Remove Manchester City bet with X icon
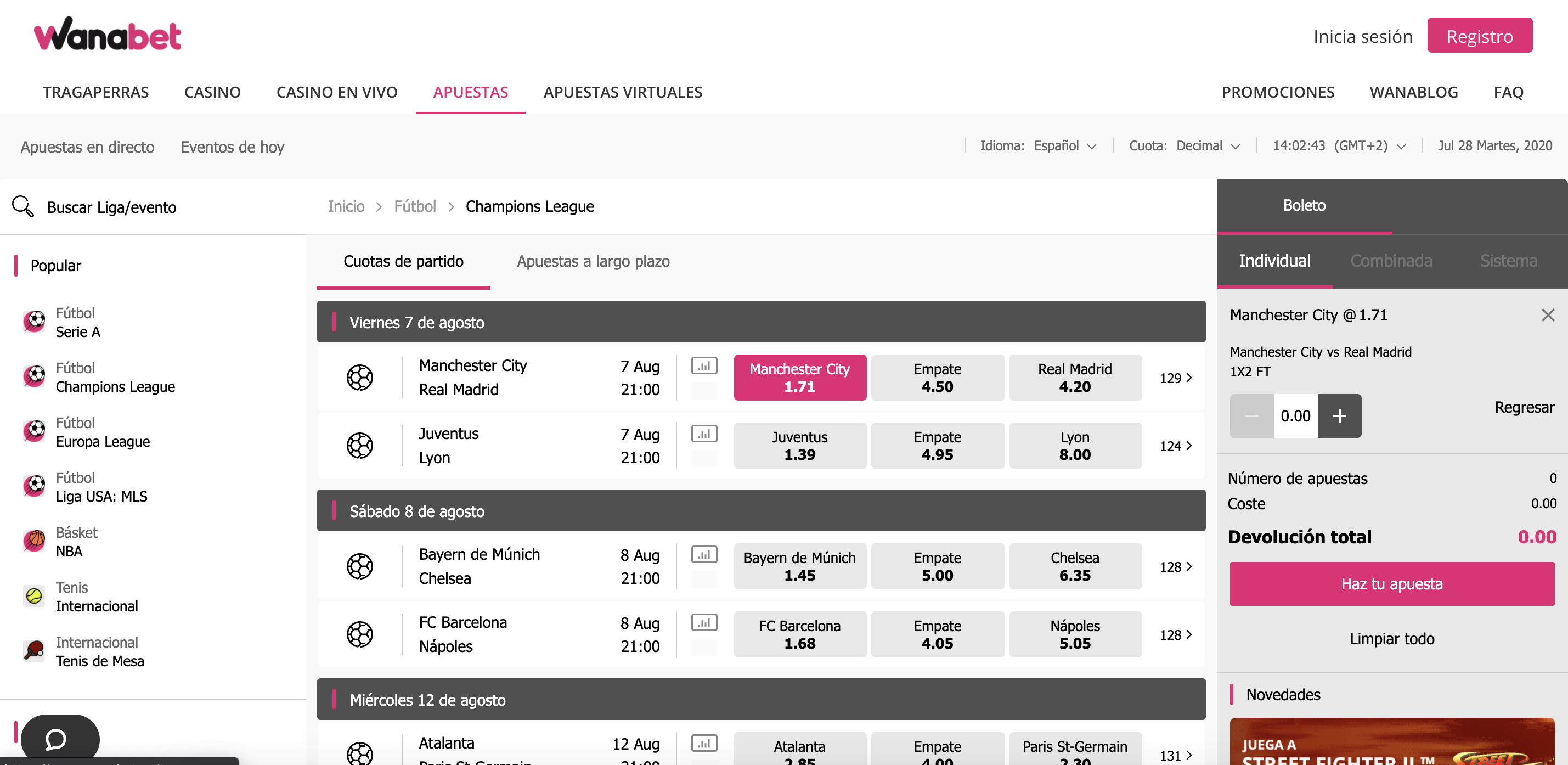The height and width of the screenshot is (765, 1568). tap(1547, 315)
